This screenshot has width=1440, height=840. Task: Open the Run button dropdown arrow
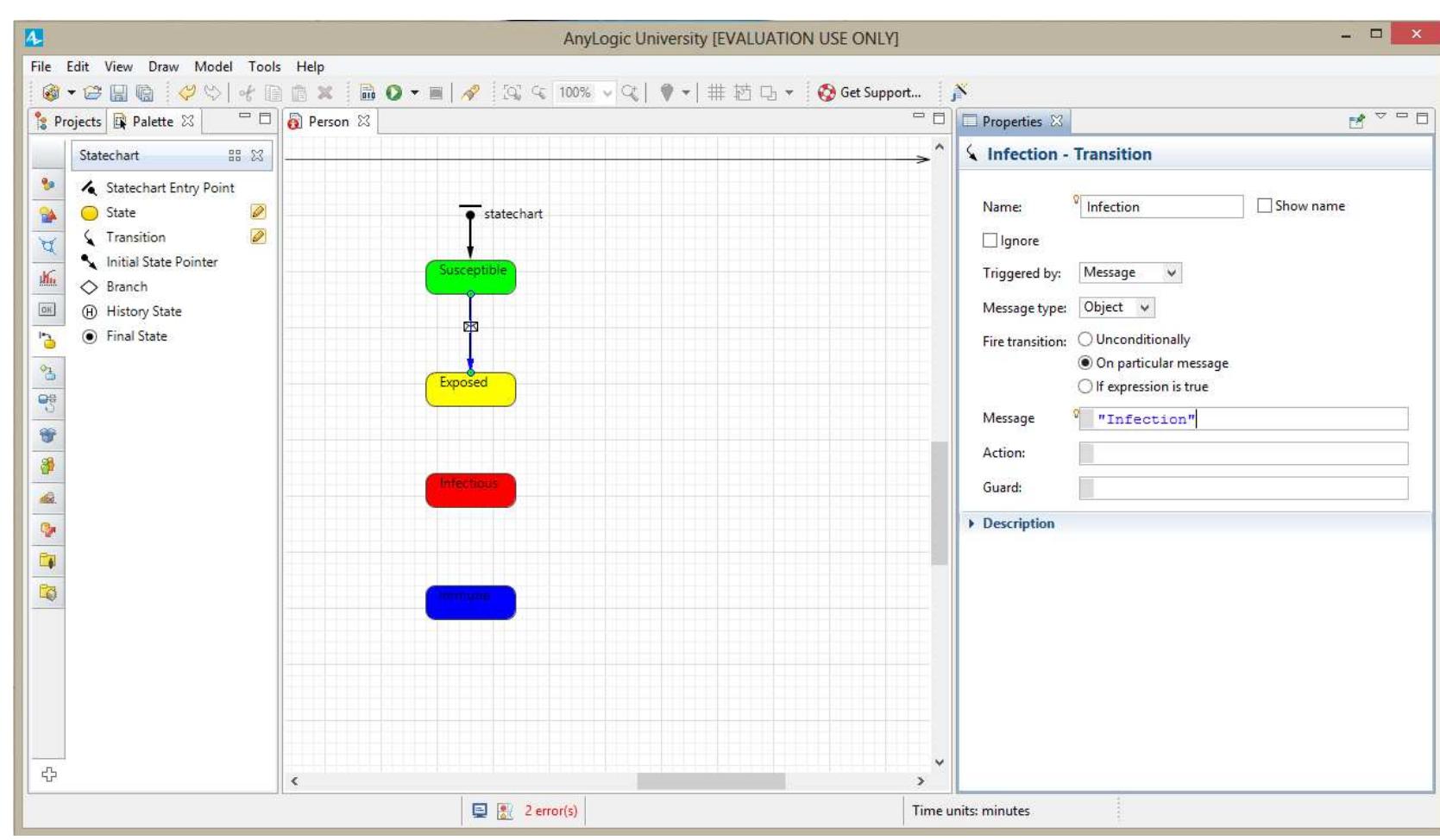[x=415, y=92]
